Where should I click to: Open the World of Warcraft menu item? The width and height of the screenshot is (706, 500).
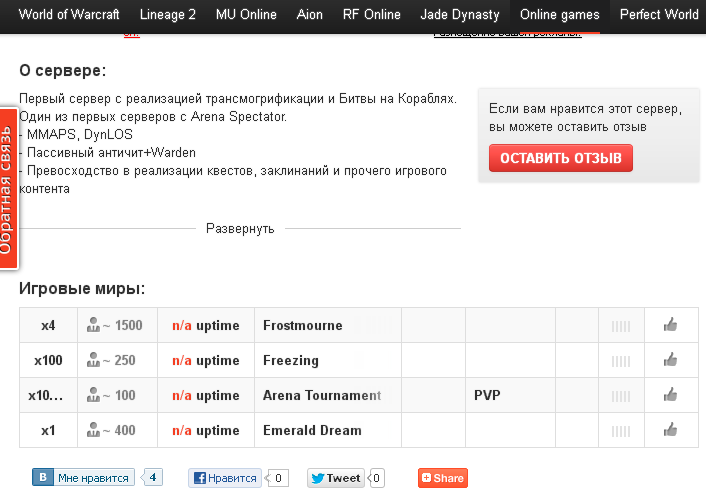(69, 14)
